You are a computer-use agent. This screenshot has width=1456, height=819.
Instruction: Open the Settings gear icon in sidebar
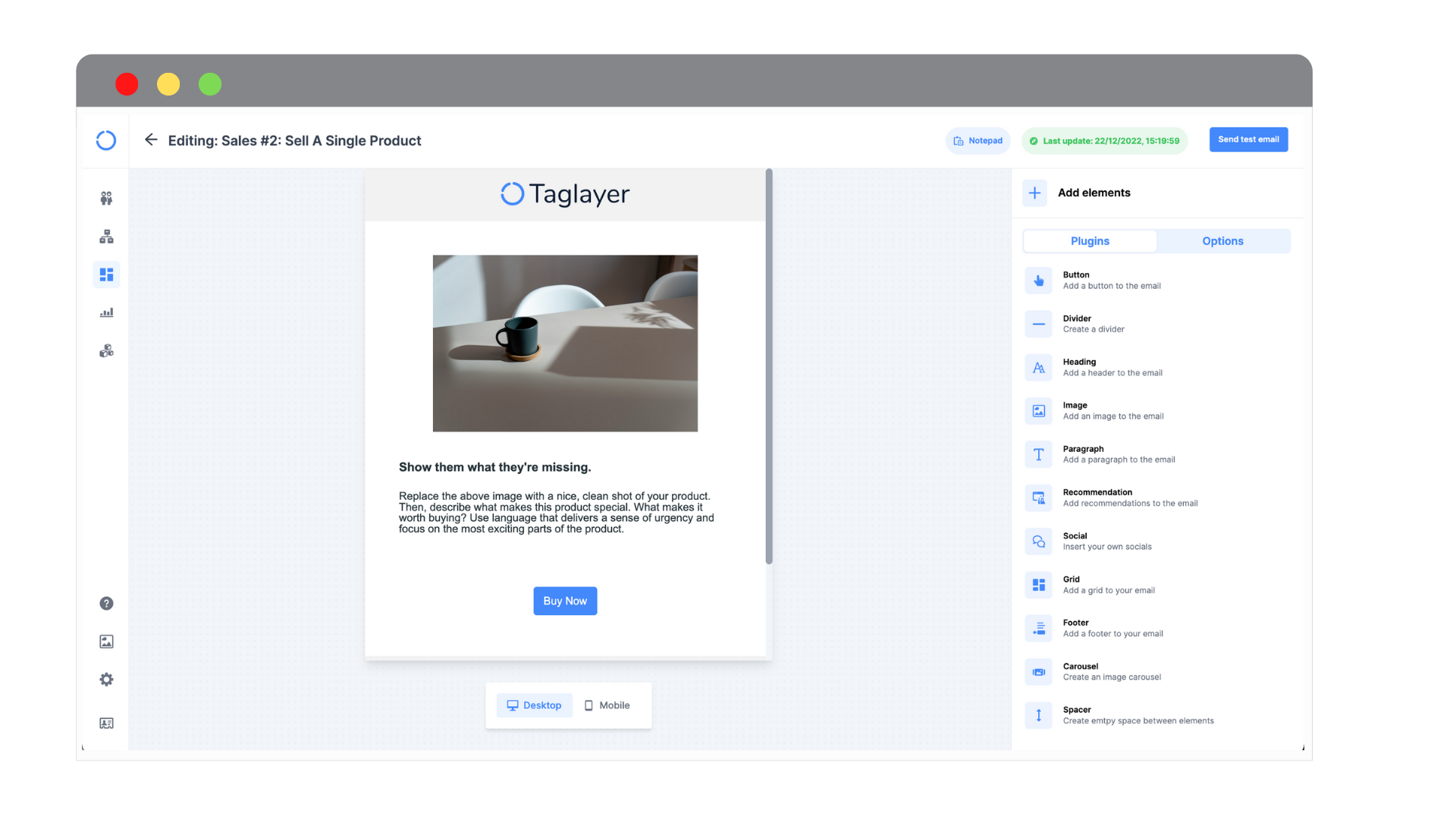(106, 680)
